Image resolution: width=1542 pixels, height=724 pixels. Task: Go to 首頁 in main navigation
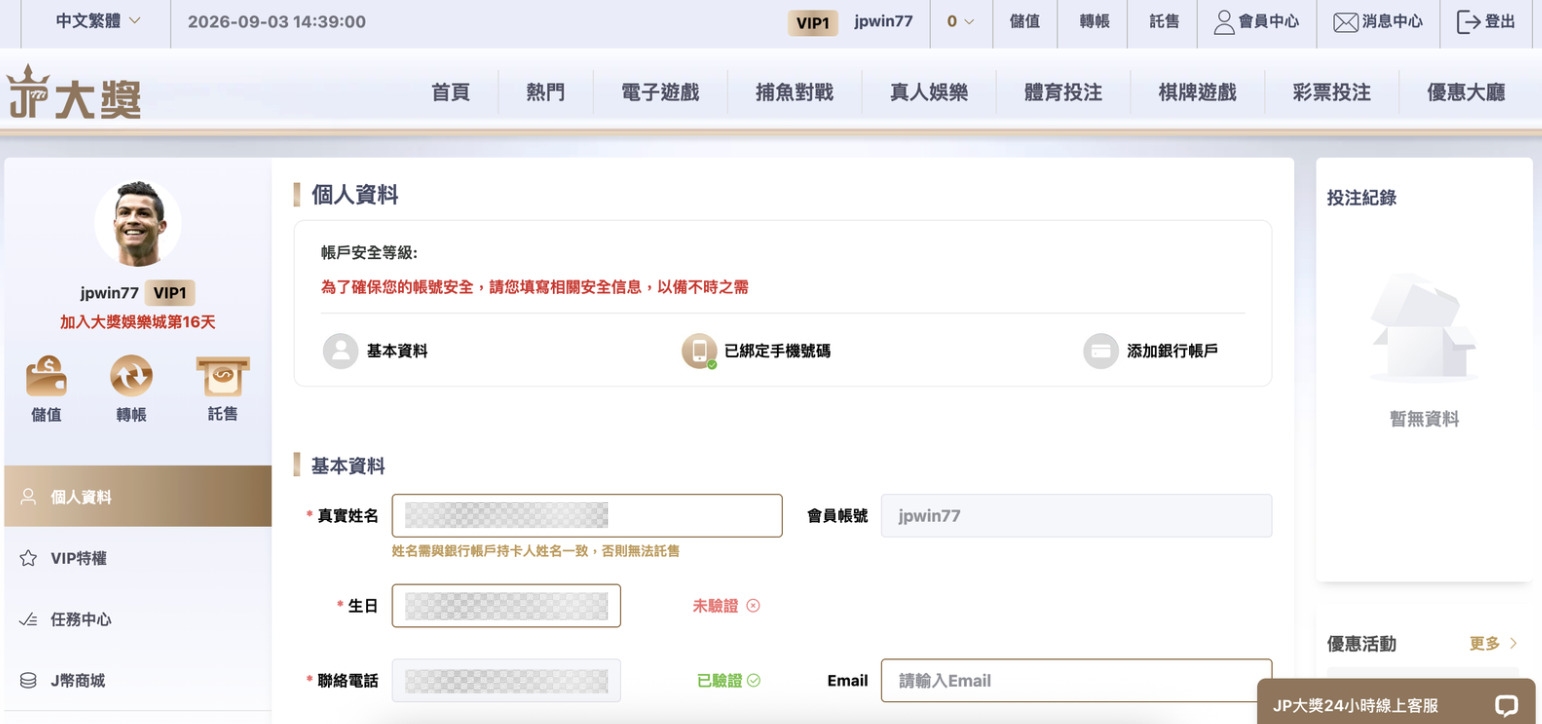[450, 93]
